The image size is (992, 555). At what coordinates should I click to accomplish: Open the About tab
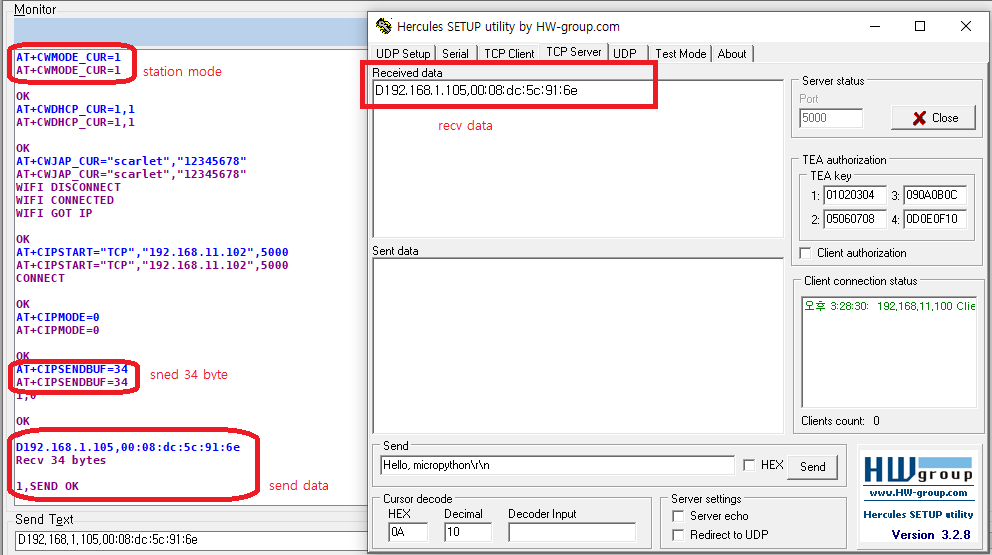732,54
